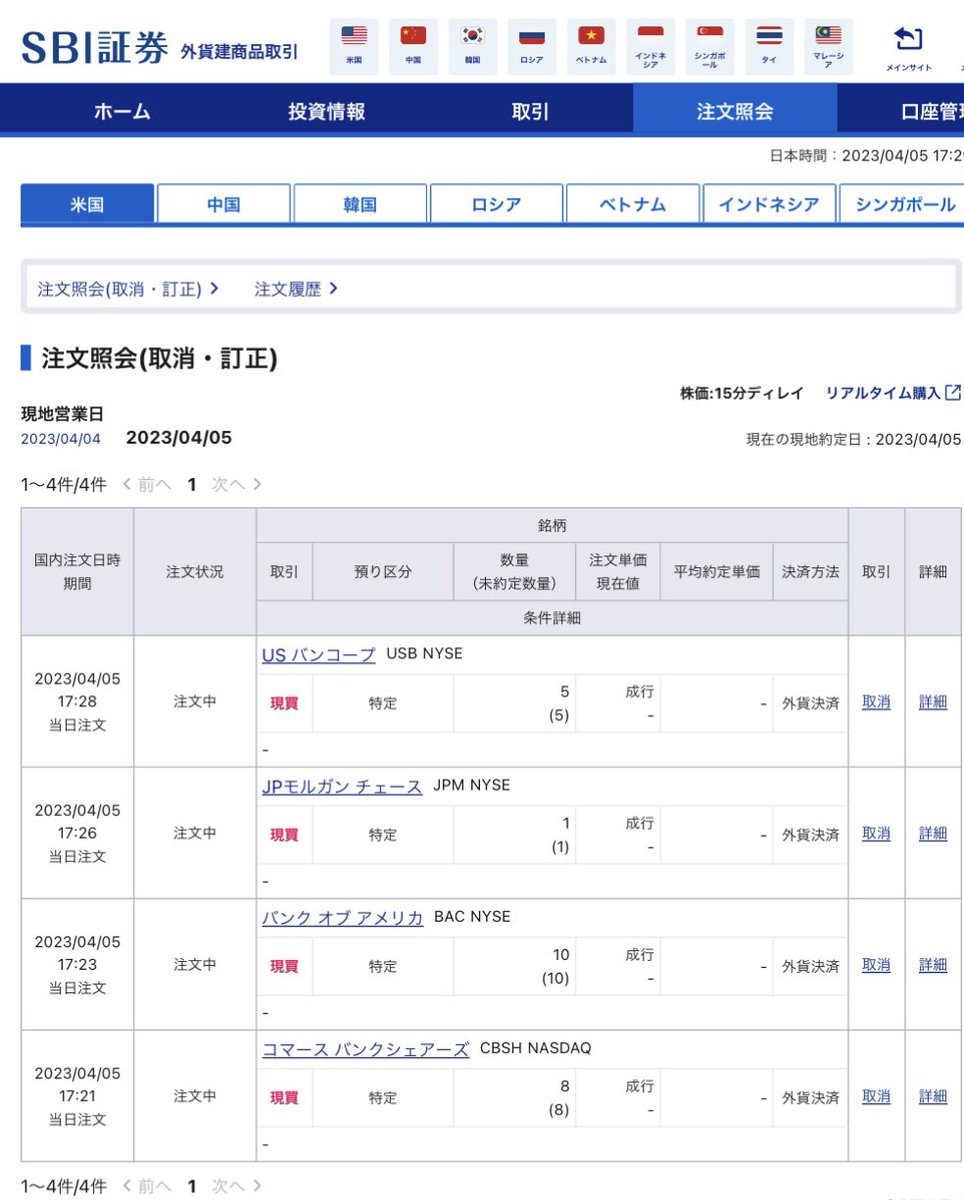
Task: Select the Malaysia flag icon
Action: tap(828, 46)
